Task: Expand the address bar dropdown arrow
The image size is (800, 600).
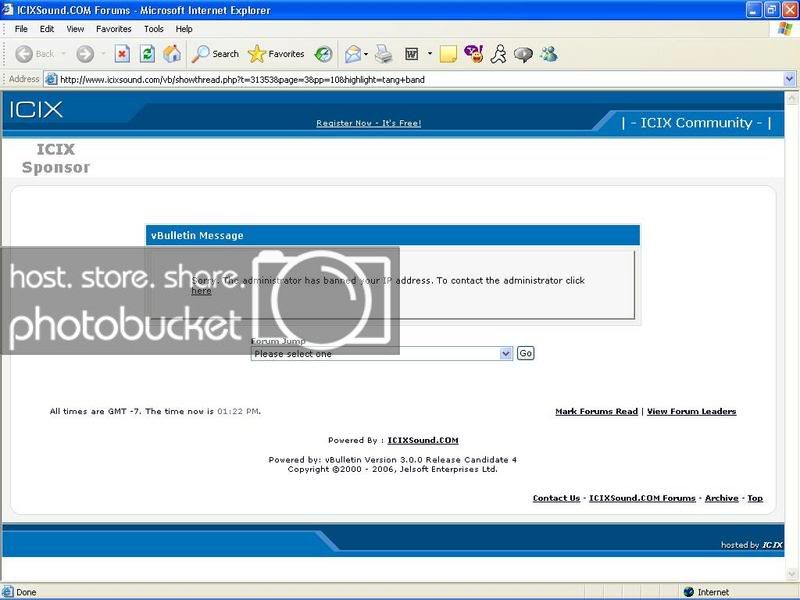Action: point(789,79)
